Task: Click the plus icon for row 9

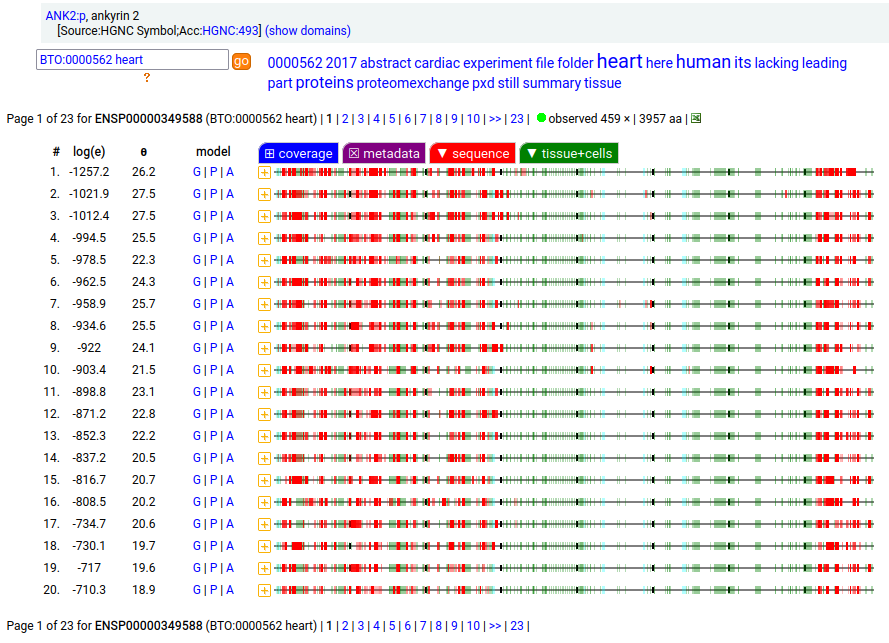Action: tap(264, 348)
